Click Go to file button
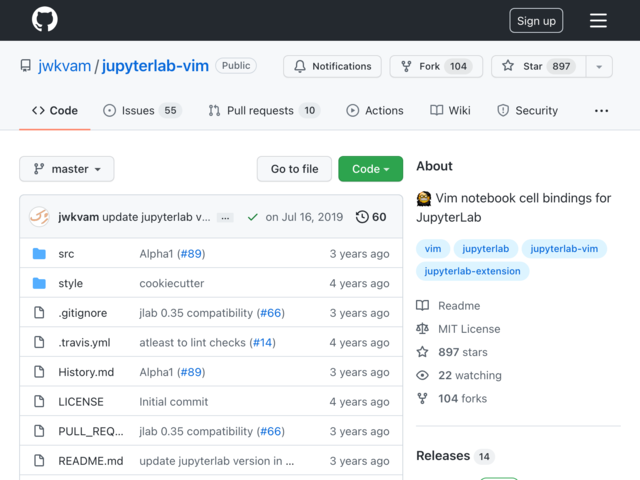640x480 pixels. pyautogui.click(x=294, y=169)
